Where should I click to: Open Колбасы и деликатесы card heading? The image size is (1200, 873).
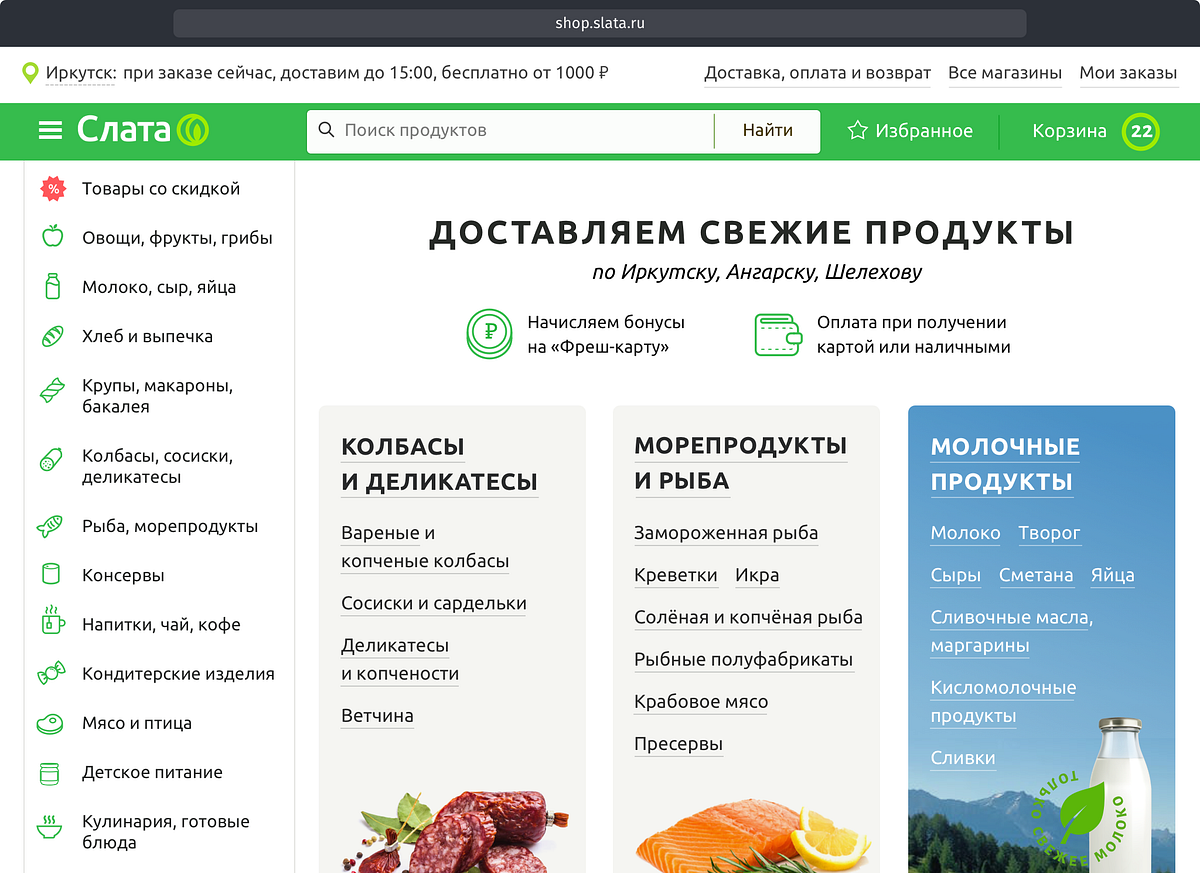tap(439, 463)
